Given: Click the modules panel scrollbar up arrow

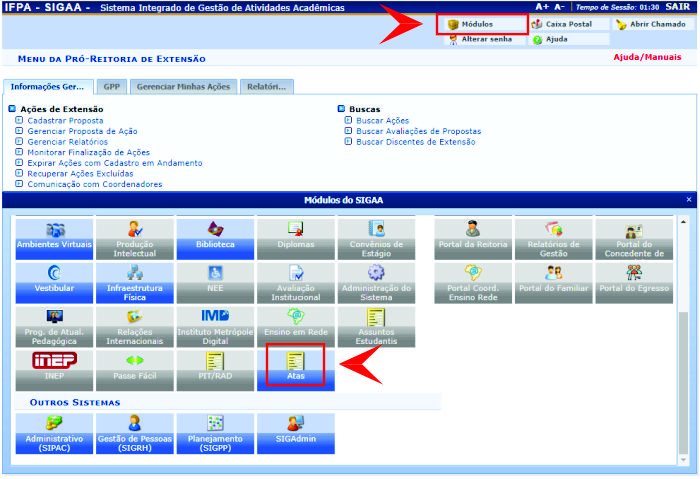Looking at the screenshot, I should click(x=683, y=222).
